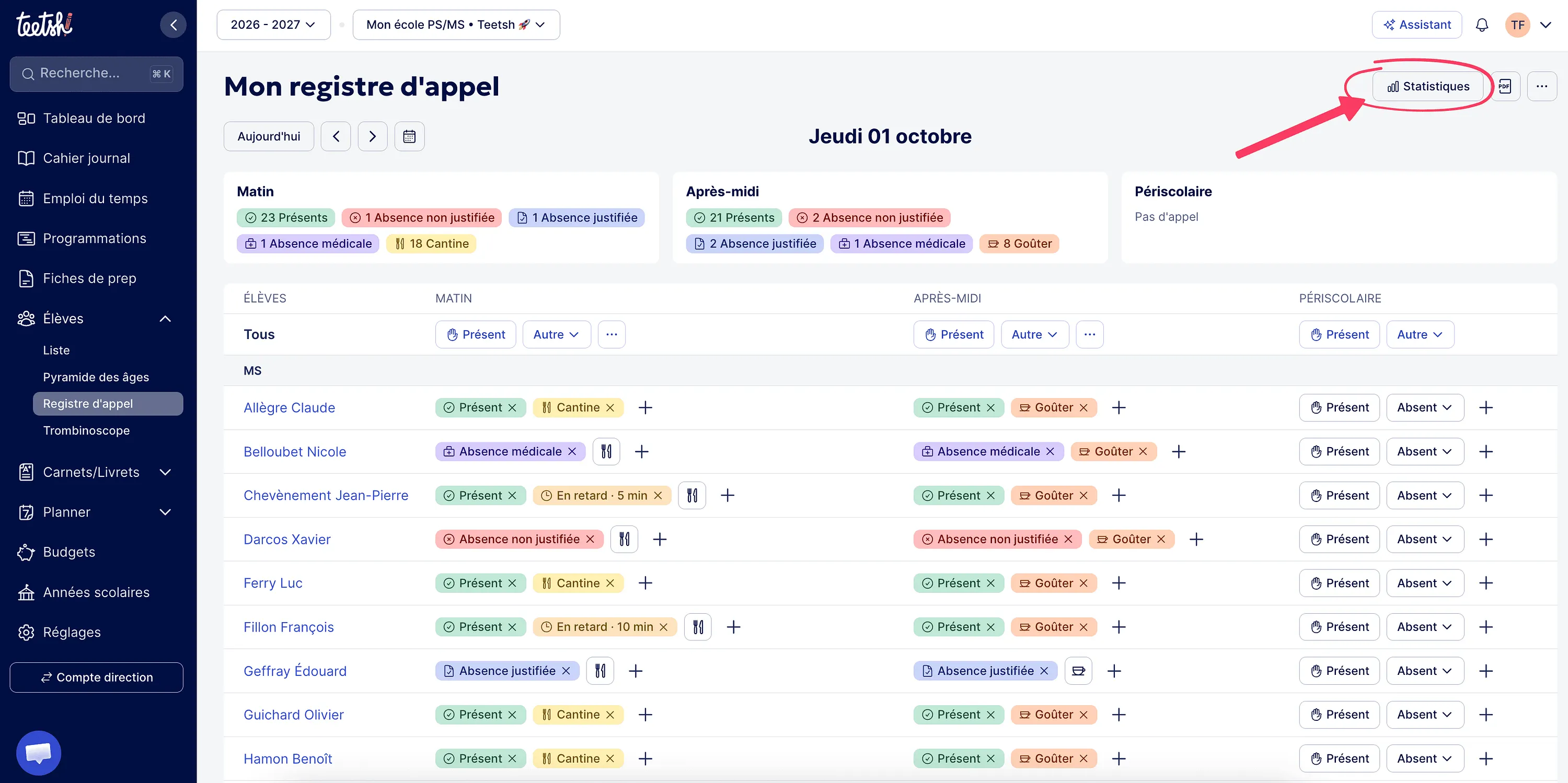Mark all students Présent for après-midi
Image resolution: width=1568 pixels, height=783 pixels.
point(953,335)
